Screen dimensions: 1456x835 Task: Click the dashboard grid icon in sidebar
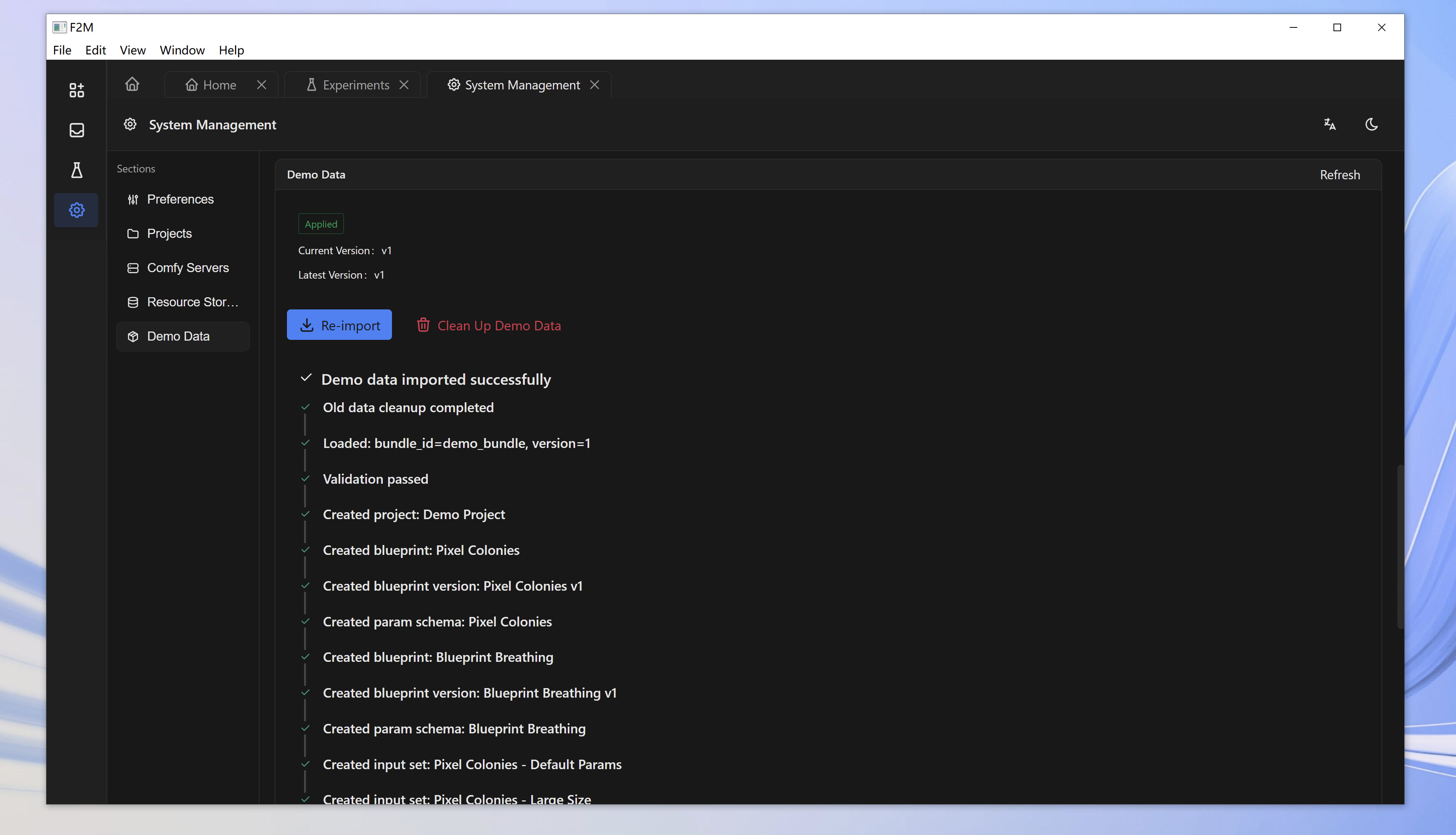click(x=76, y=89)
